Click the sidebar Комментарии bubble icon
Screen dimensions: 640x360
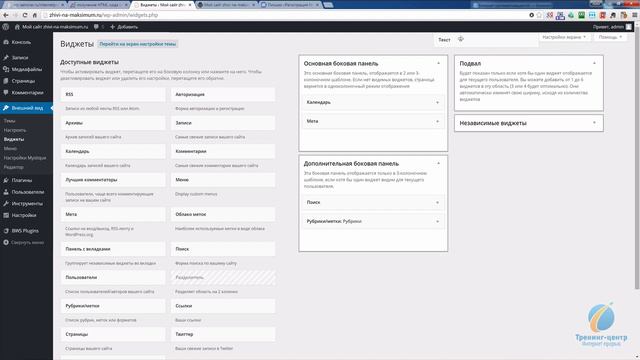[6, 93]
